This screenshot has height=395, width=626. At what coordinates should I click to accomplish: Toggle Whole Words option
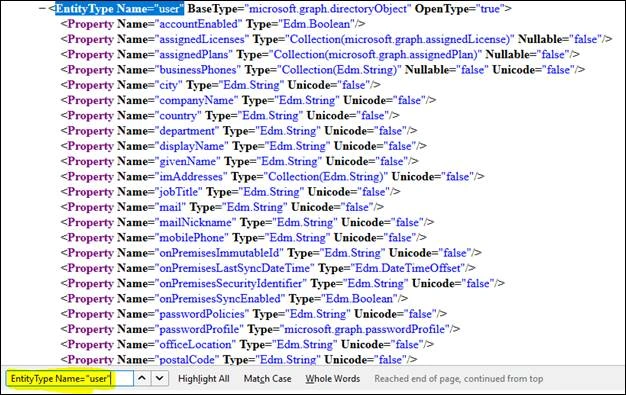point(333,379)
